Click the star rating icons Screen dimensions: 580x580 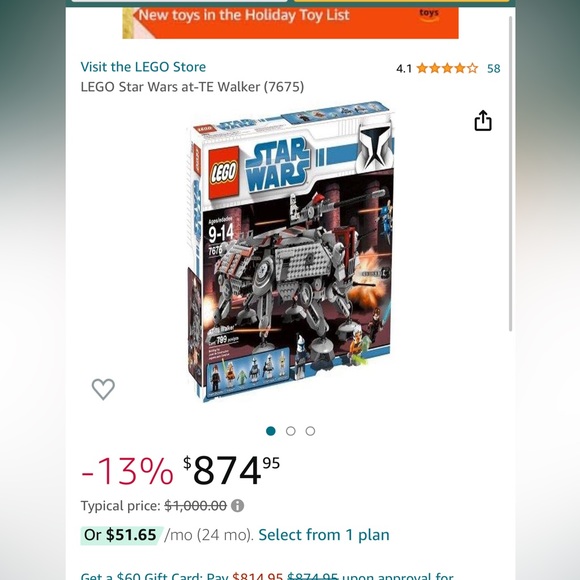[x=447, y=68]
